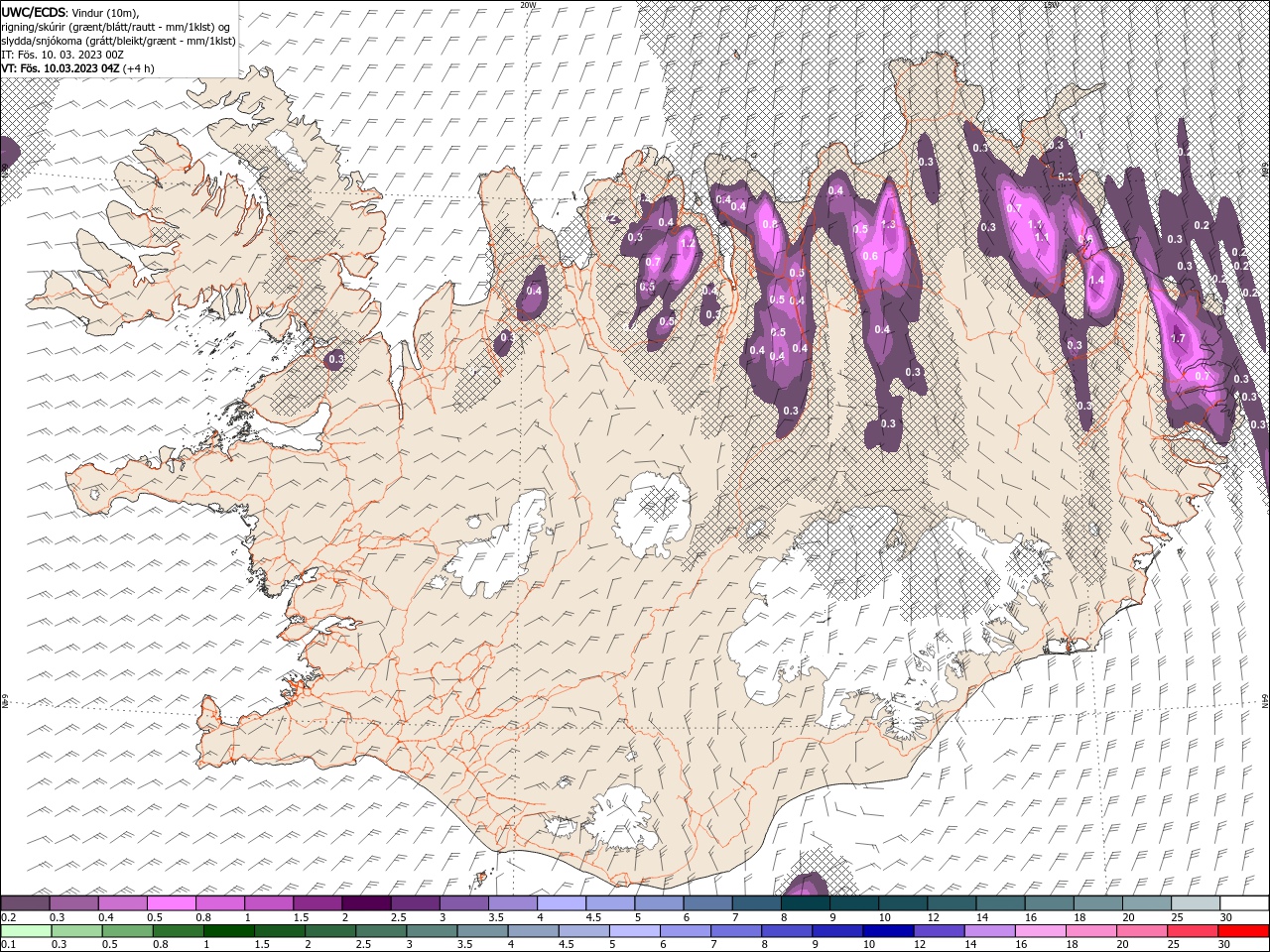Select the pale pink 16 swatch in rain legend

(1040, 931)
